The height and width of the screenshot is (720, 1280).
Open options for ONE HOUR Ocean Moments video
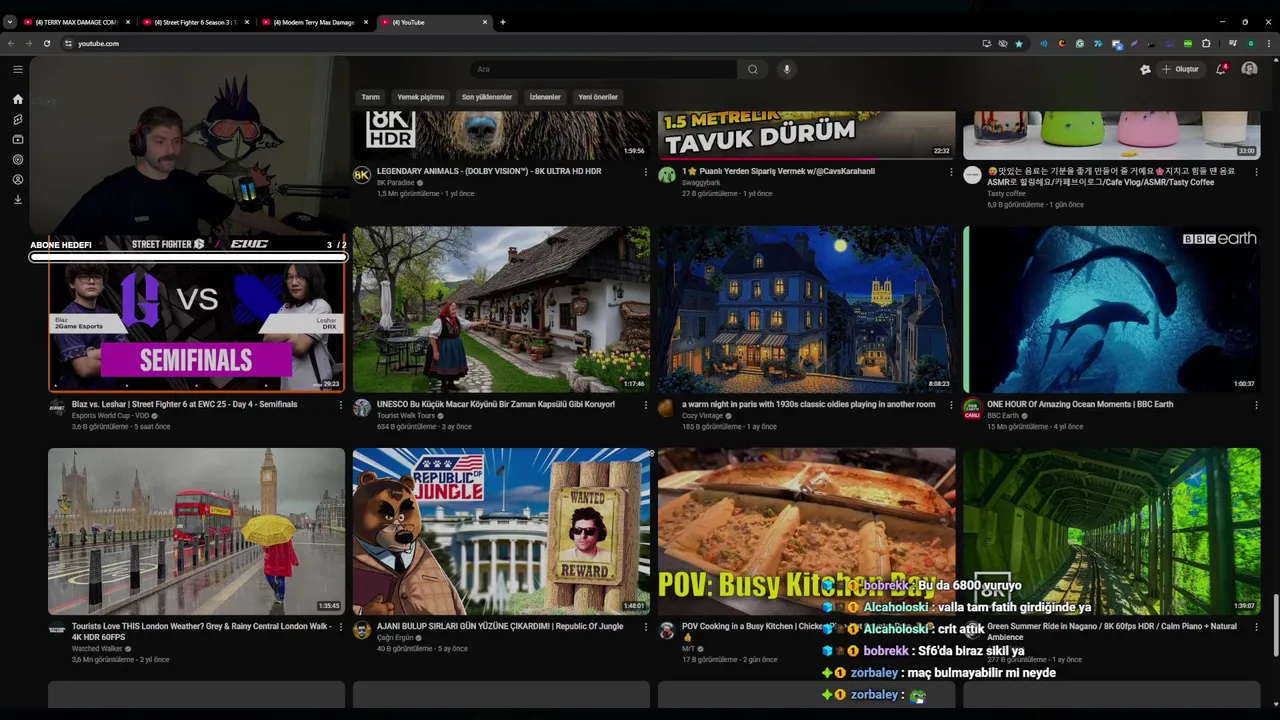coord(1256,405)
